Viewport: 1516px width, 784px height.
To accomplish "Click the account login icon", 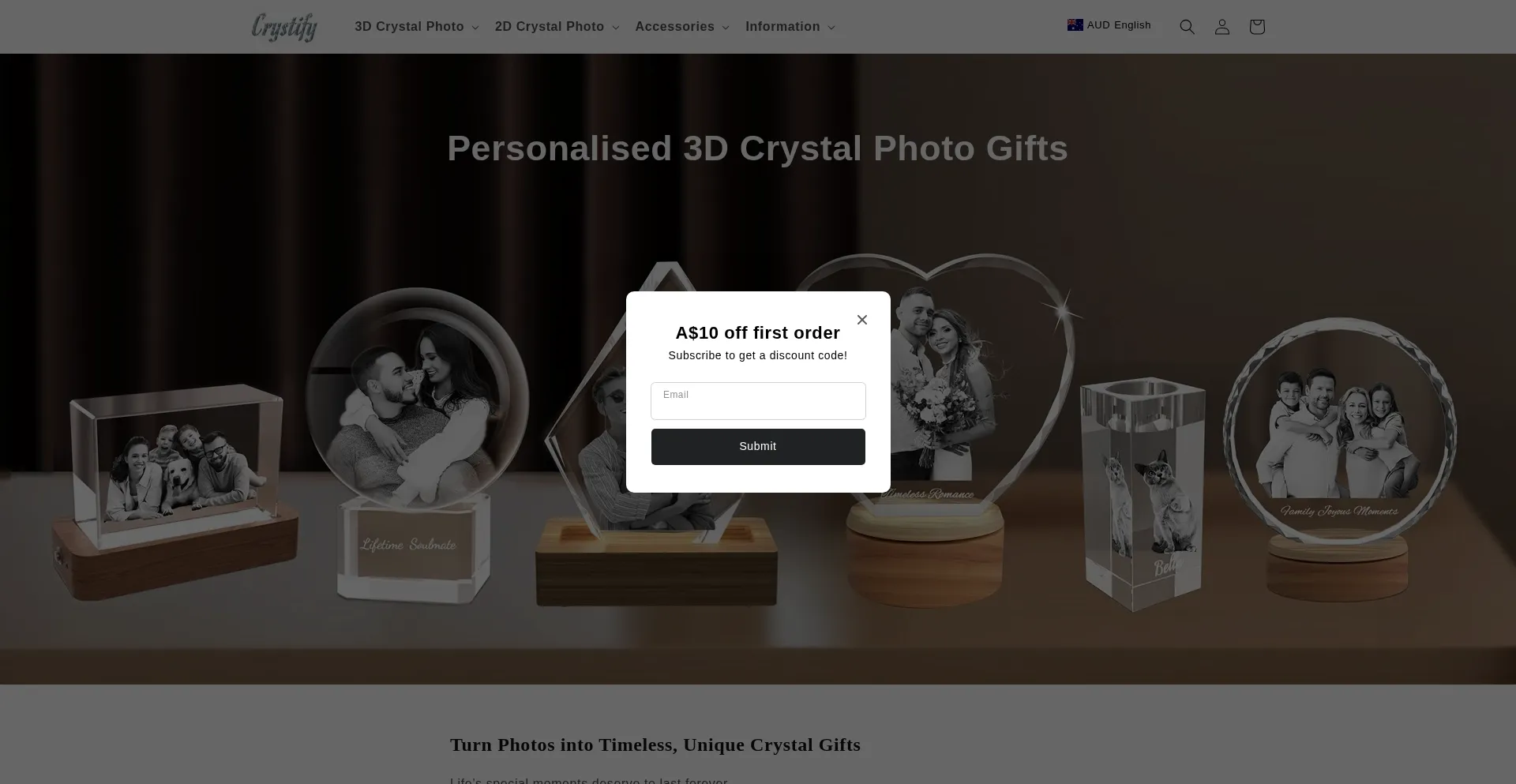I will pyautogui.click(x=1222, y=27).
